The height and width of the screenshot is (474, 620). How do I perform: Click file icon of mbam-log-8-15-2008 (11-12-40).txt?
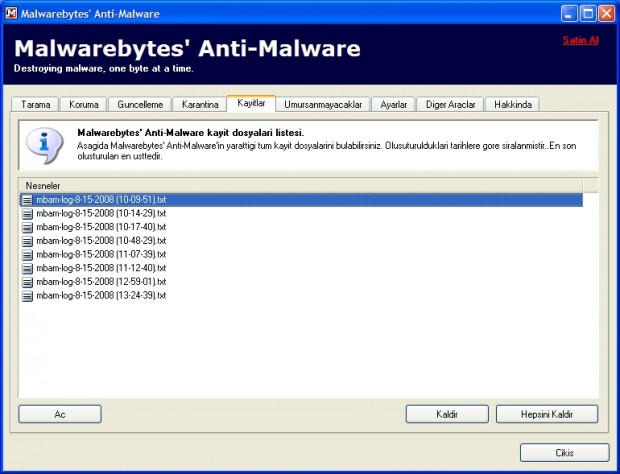coord(27,268)
